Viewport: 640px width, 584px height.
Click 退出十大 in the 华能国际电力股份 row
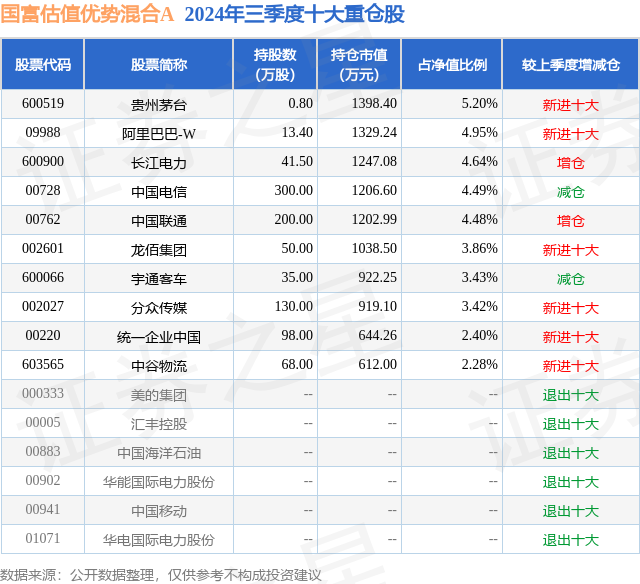(x=571, y=482)
